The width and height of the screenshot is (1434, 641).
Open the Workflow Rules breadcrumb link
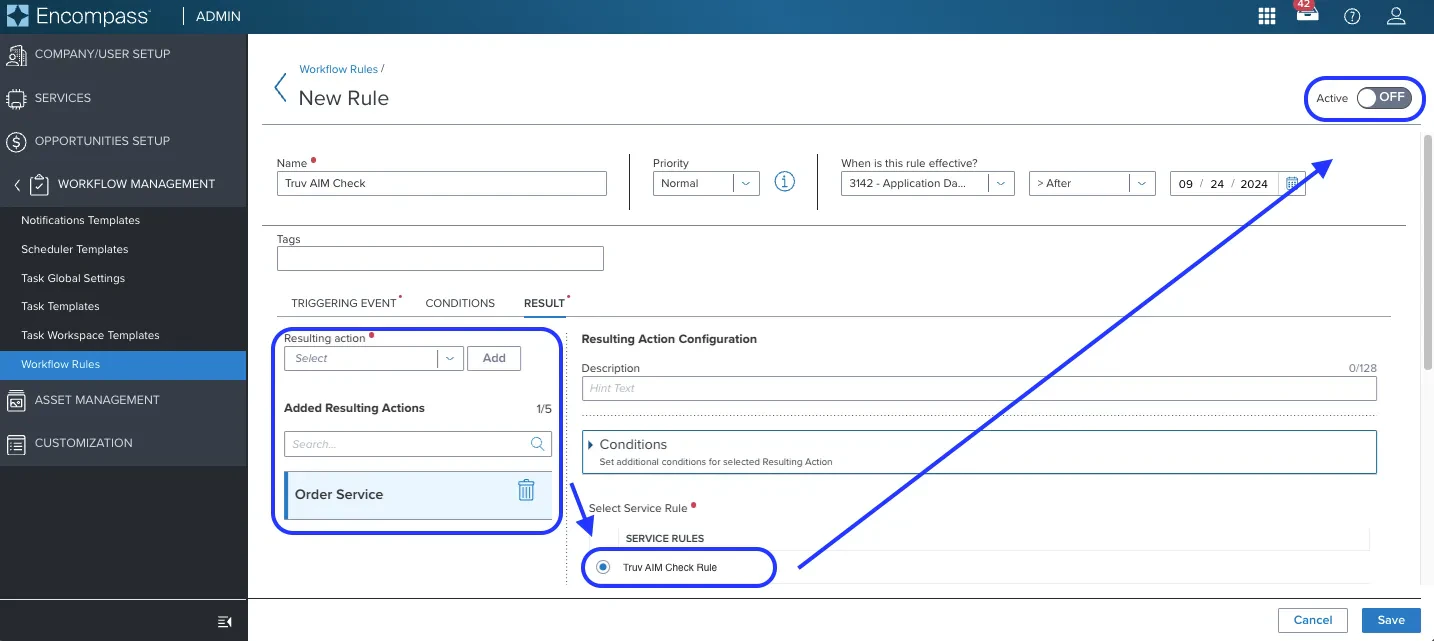[339, 69]
